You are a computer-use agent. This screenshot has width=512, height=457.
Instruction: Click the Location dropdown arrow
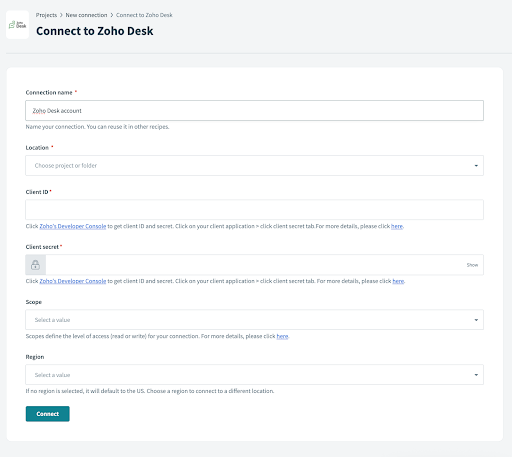click(476, 166)
